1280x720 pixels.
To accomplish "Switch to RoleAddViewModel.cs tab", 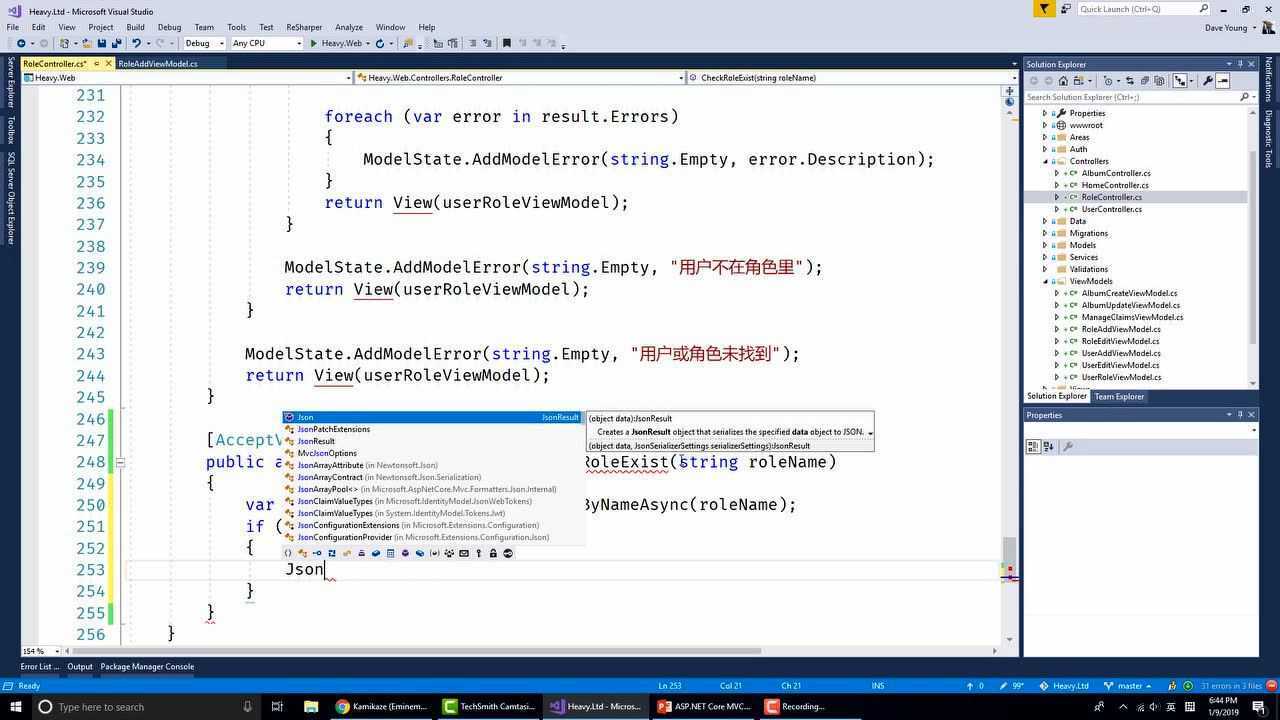I will (x=158, y=63).
